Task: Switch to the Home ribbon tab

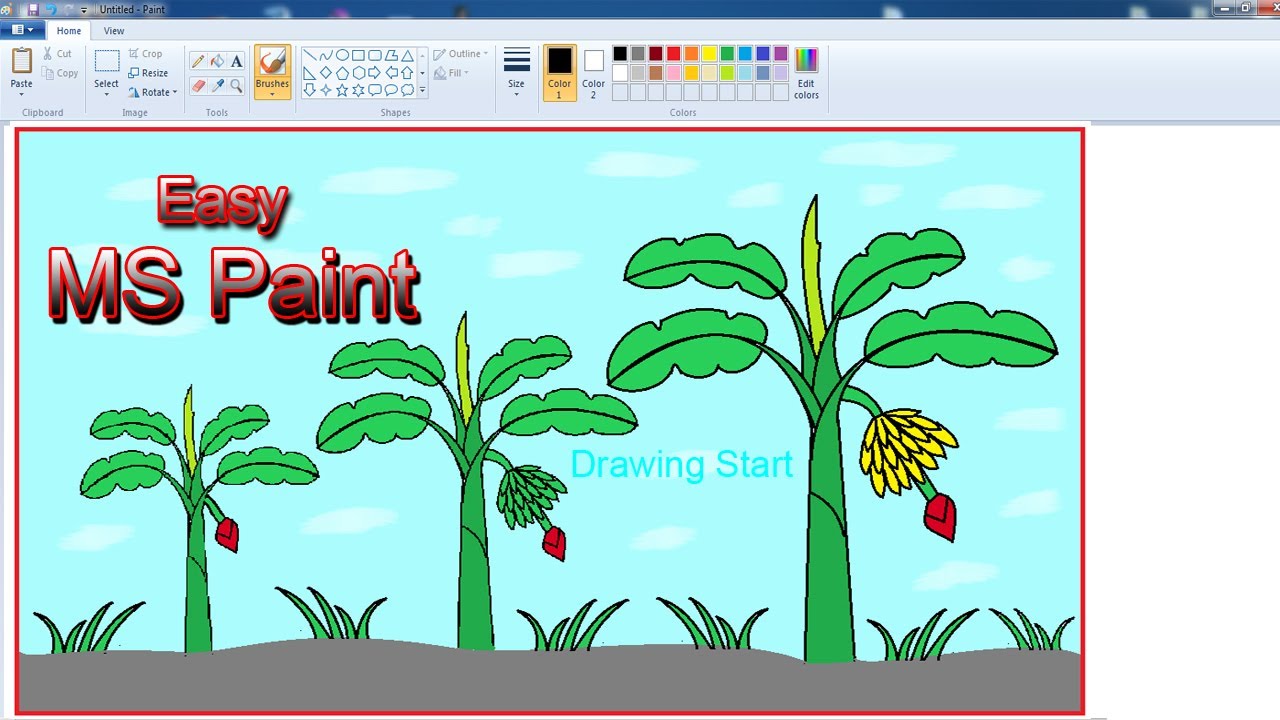Action: click(x=69, y=31)
